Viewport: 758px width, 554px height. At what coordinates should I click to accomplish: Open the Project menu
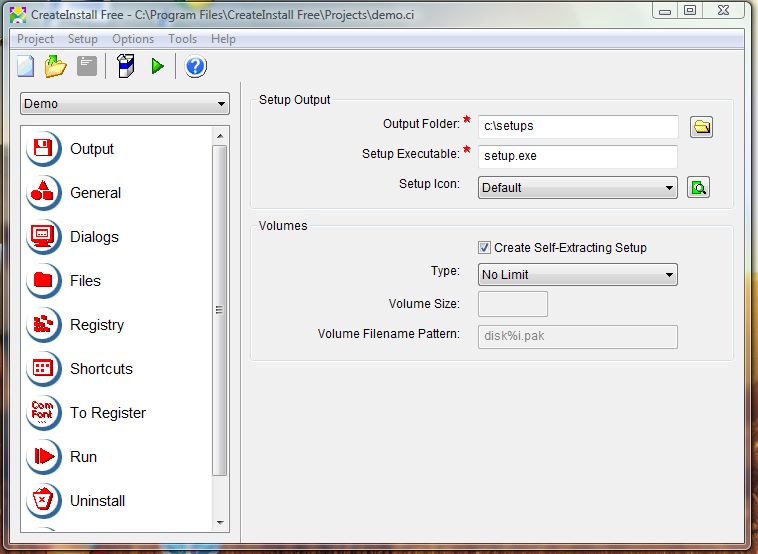click(x=35, y=39)
